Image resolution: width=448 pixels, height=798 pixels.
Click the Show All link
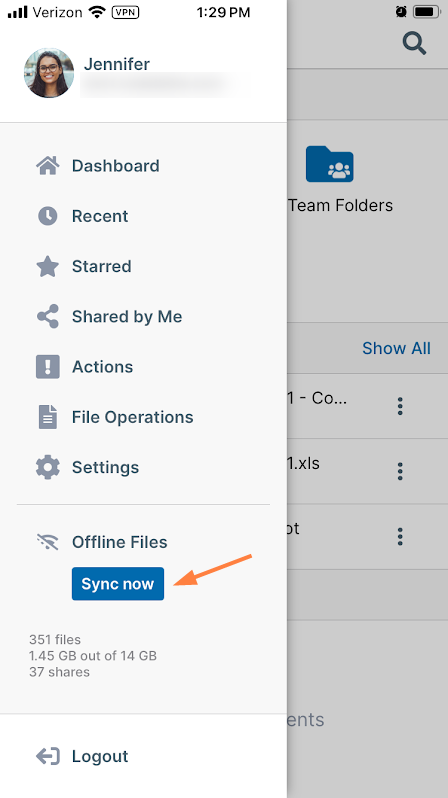pos(396,348)
